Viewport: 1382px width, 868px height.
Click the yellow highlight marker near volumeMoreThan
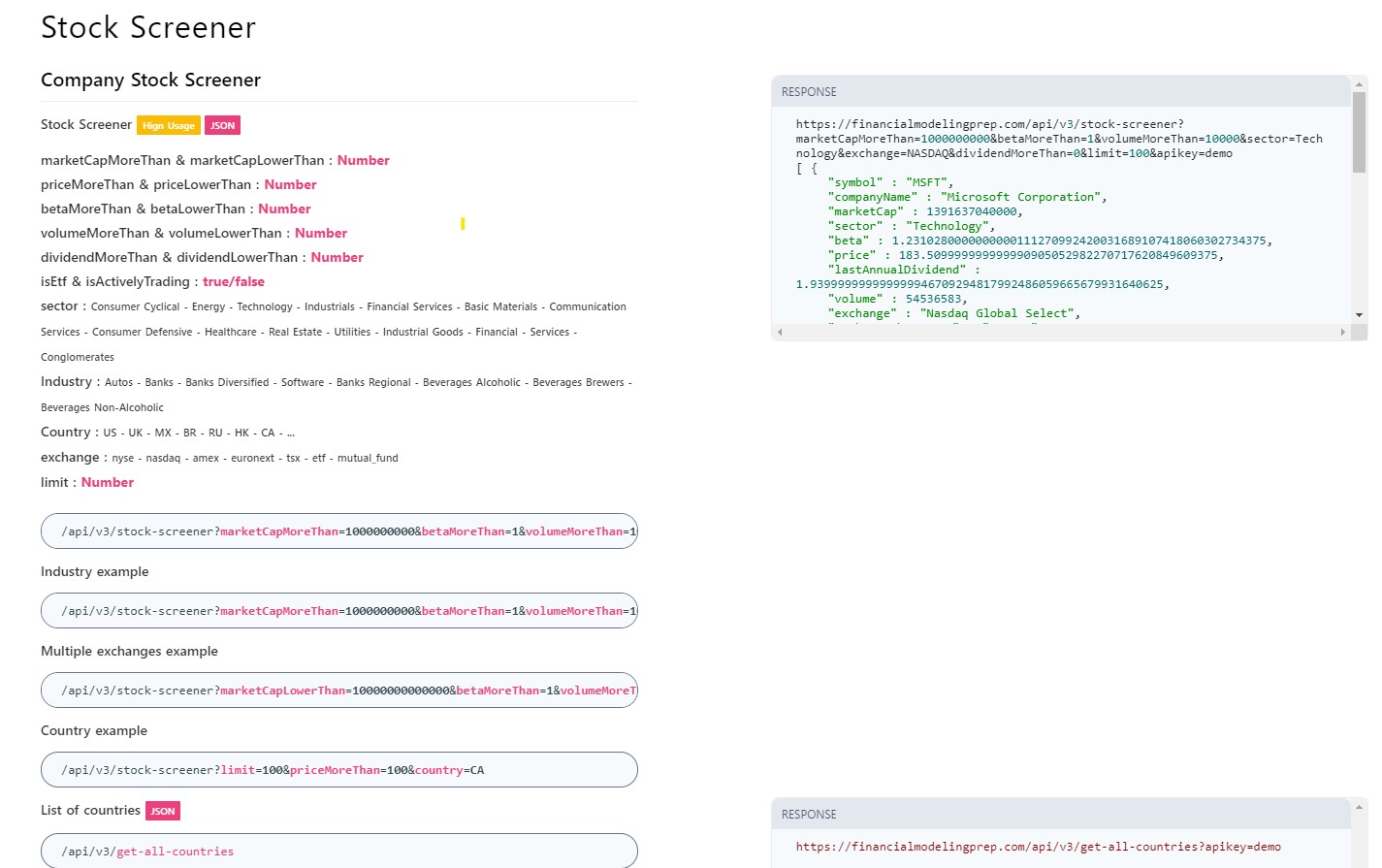[x=463, y=224]
